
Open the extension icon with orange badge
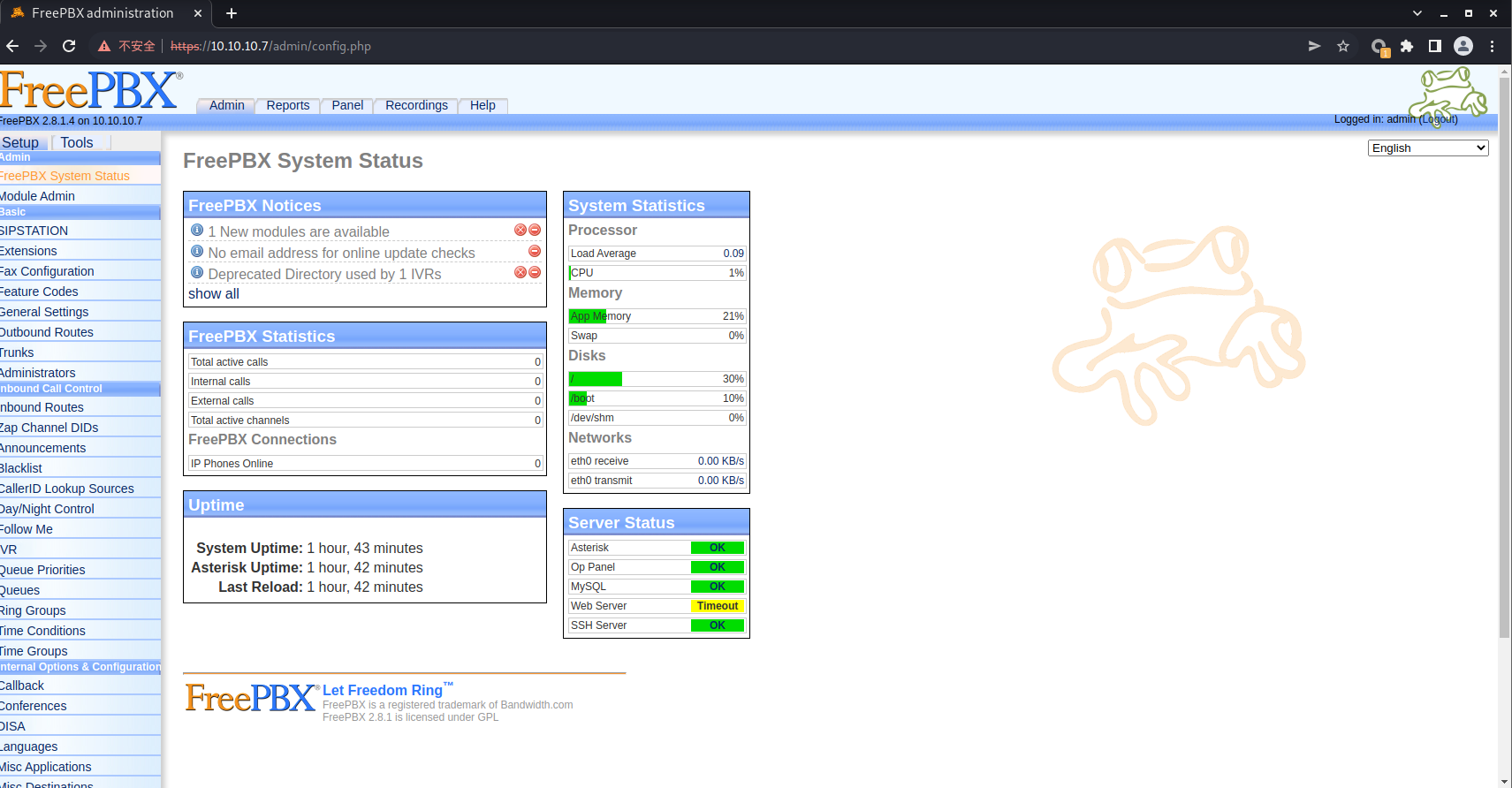(x=1379, y=47)
